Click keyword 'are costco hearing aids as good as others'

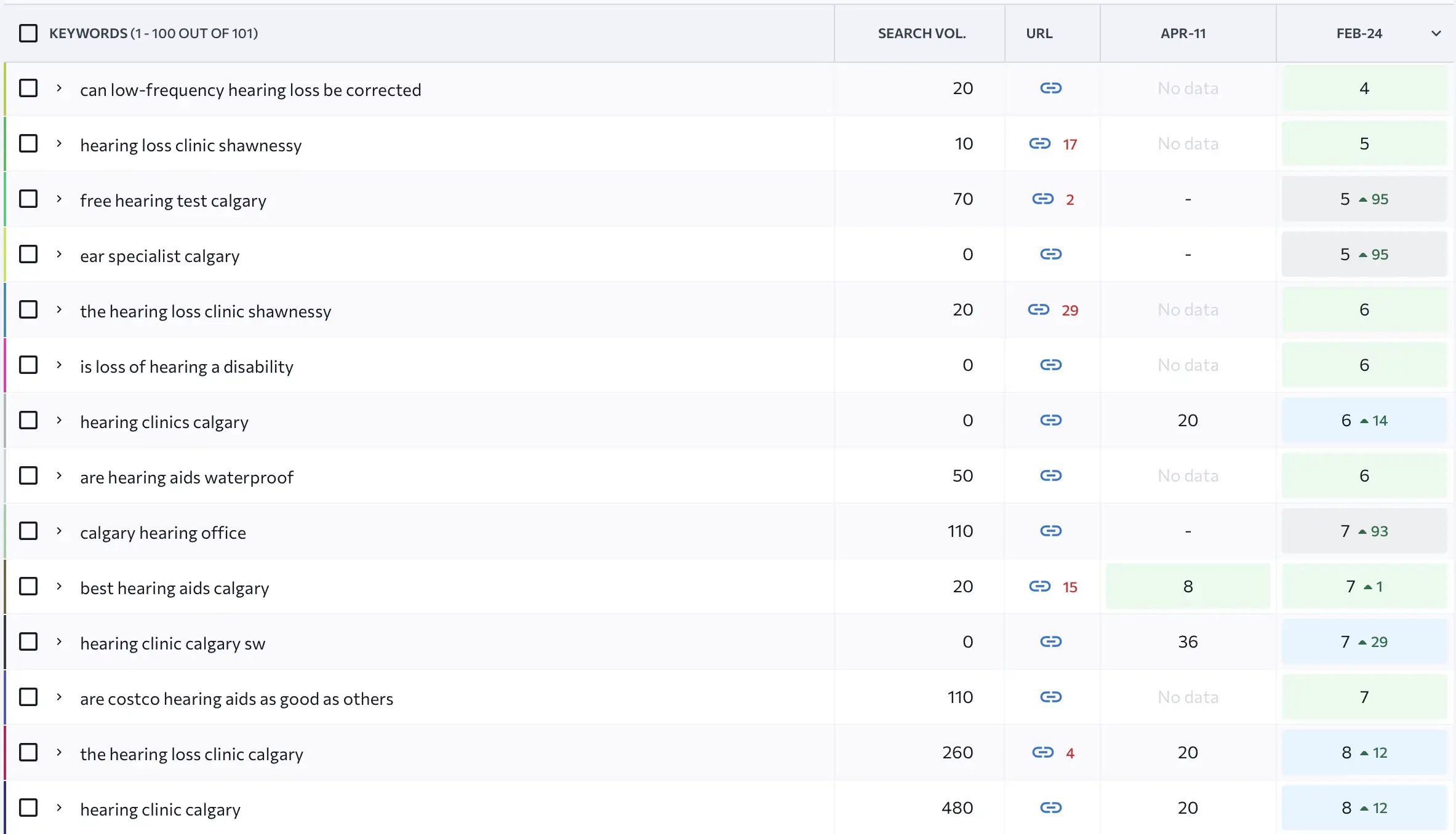pos(236,699)
